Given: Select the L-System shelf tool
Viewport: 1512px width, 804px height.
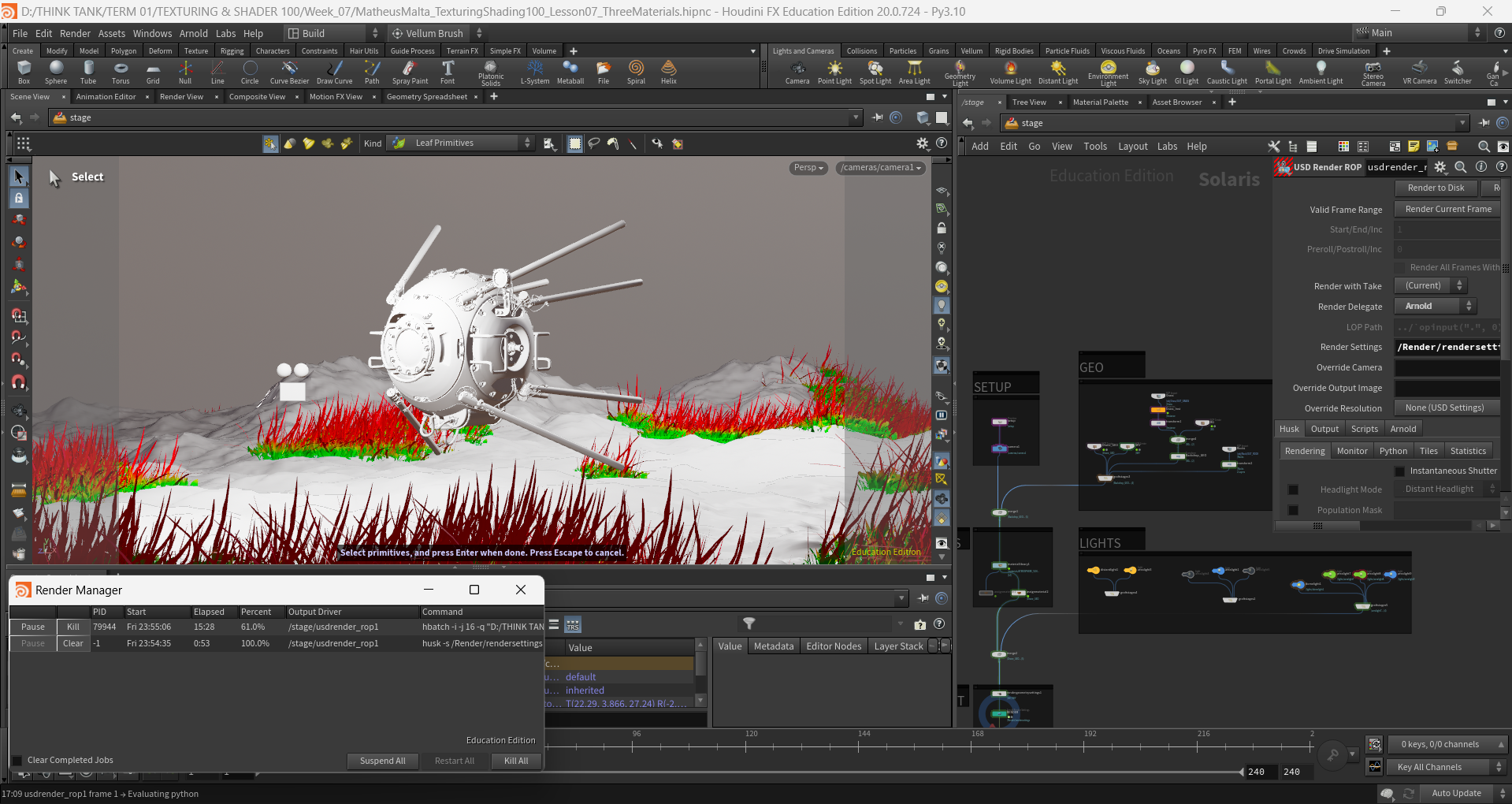Looking at the screenshot, I should pos(535,72).
